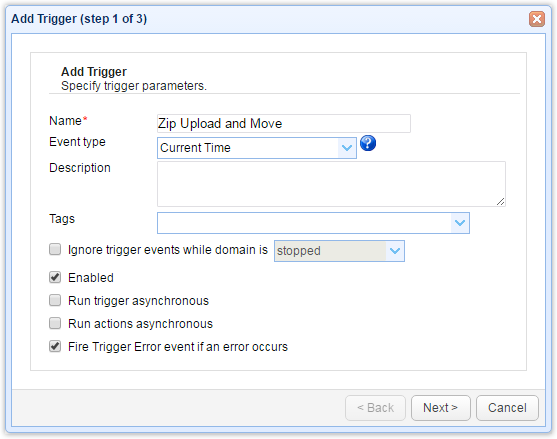Enable Run actions asynchronous
This screenshot has height=439, width=557.
pos(55,324)
